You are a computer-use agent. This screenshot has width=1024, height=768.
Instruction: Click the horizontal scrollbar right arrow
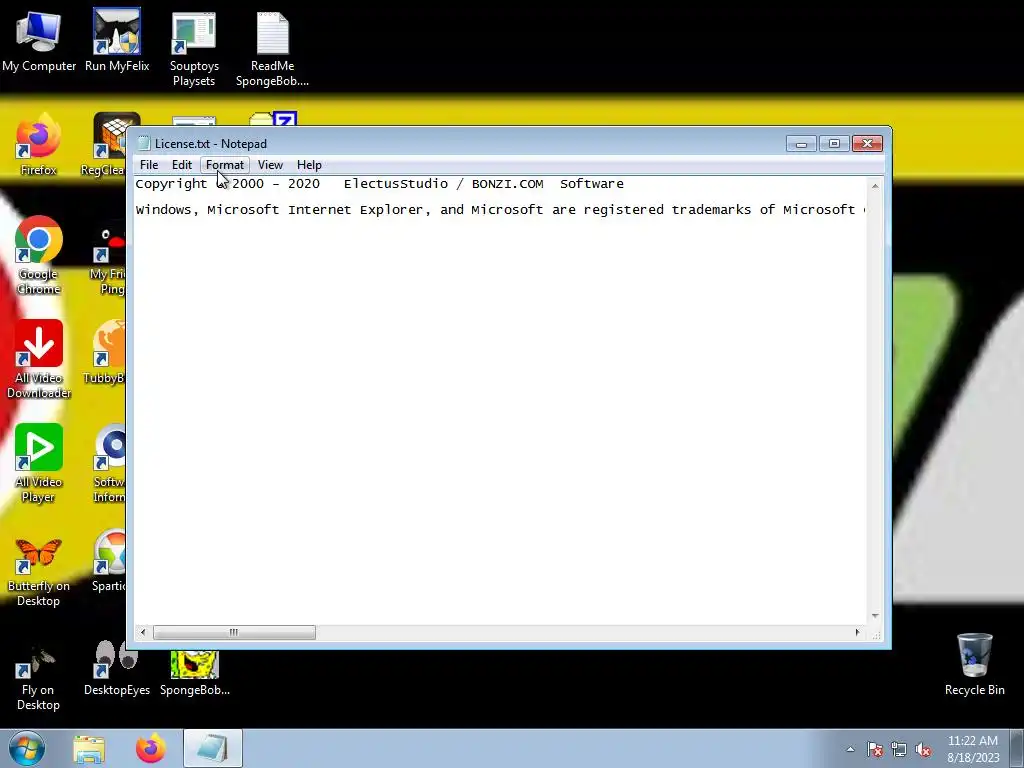857,632
